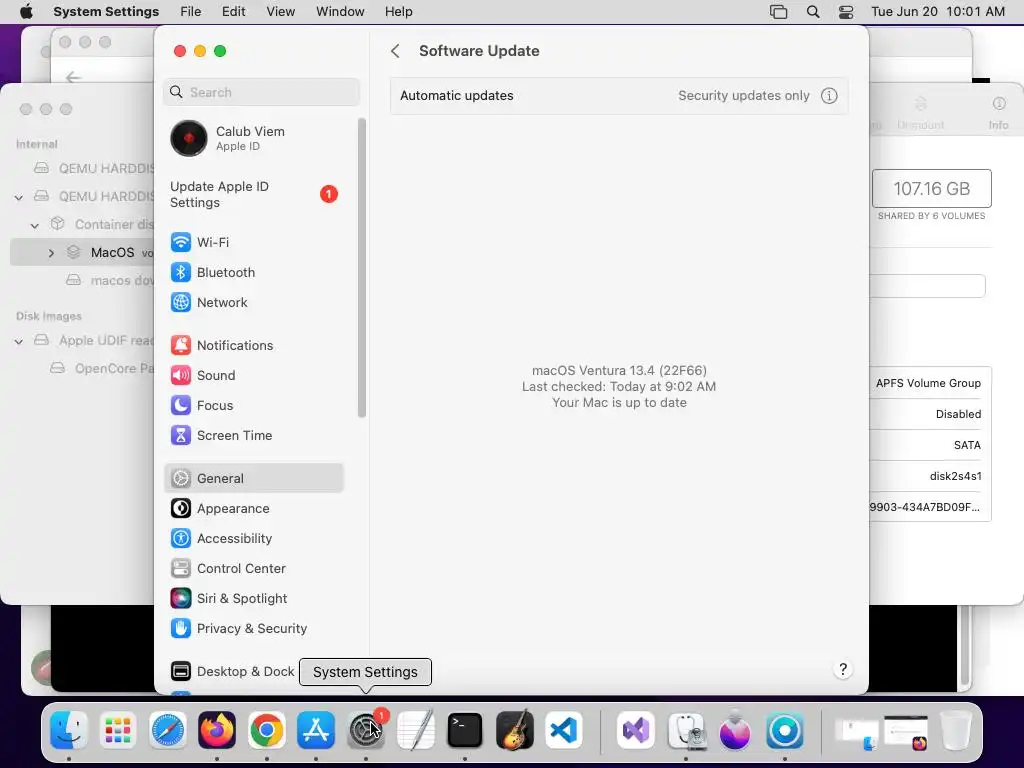Click 107.16 GB capacity box in Disk Utility

pos(931,189)
